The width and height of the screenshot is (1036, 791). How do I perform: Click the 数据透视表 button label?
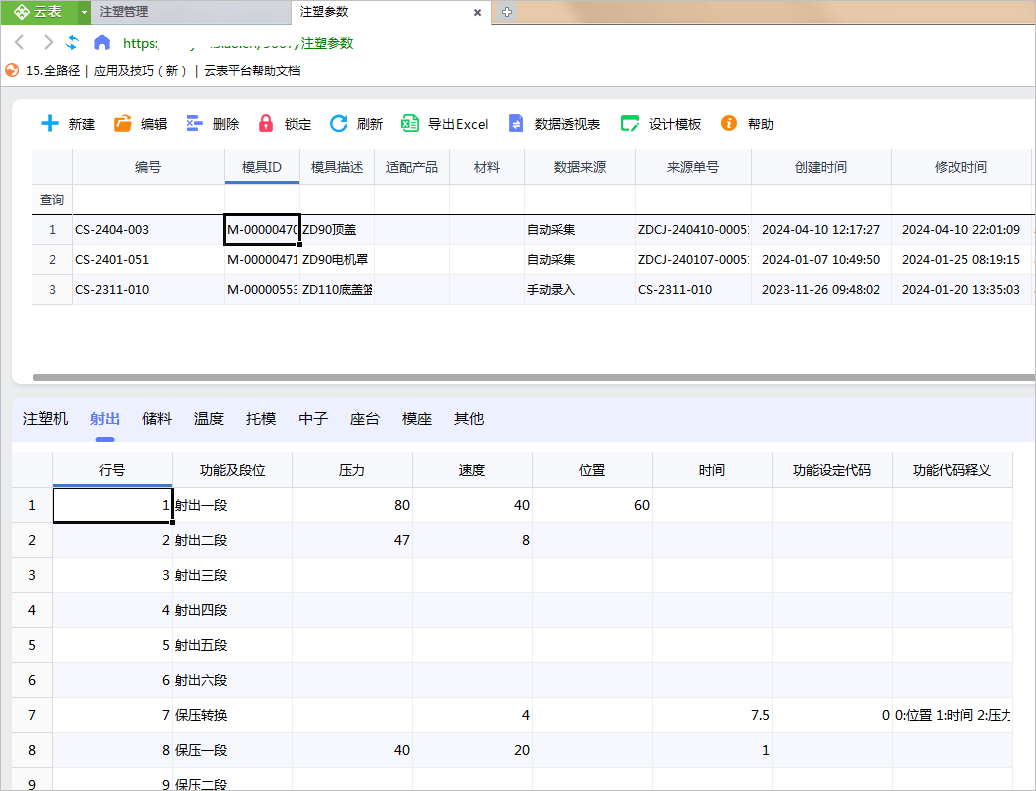click(x=567, y=124)
